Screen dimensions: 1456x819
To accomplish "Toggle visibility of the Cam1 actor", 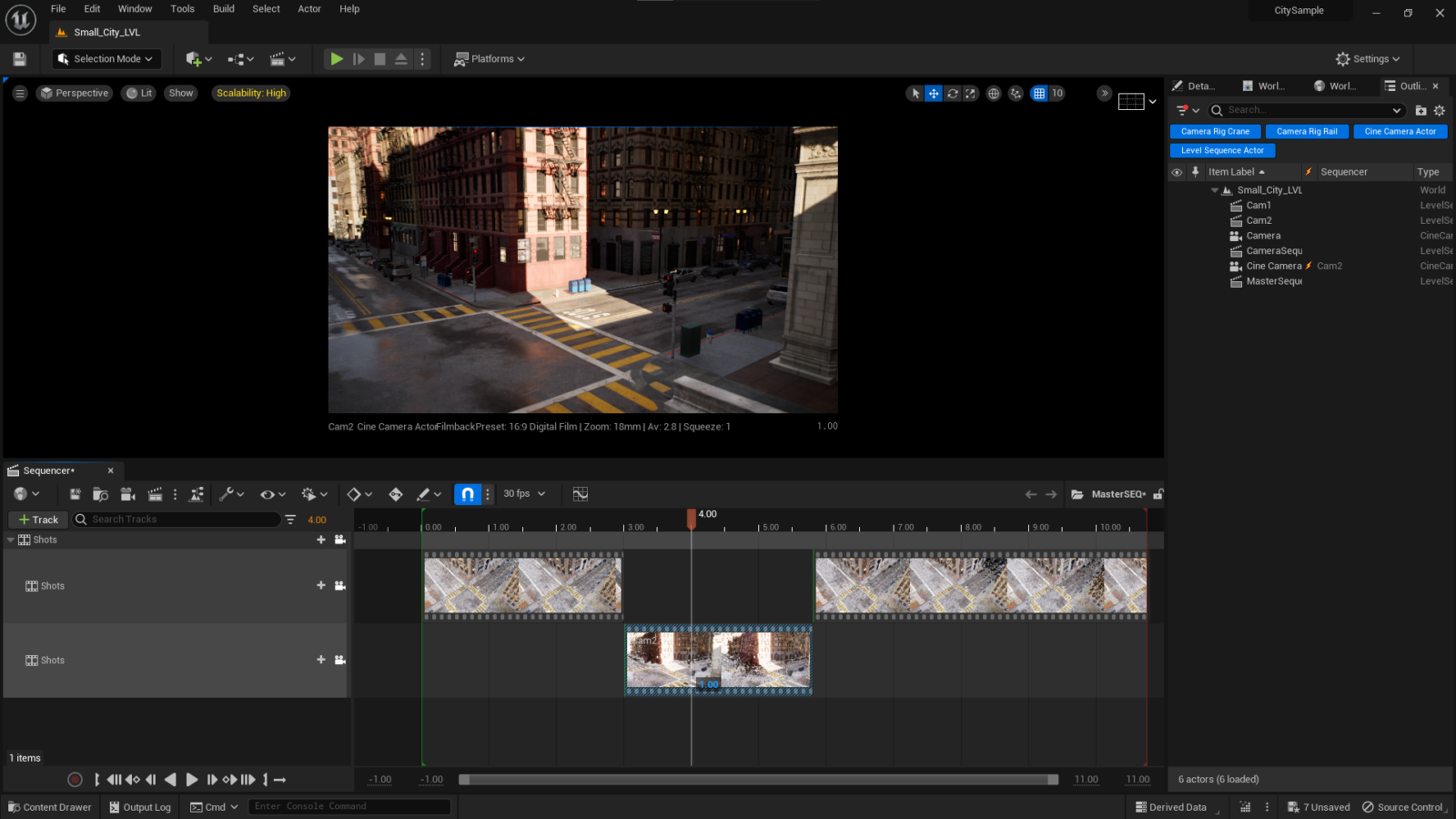I will pyautogui.click(x=1178, y=205).
